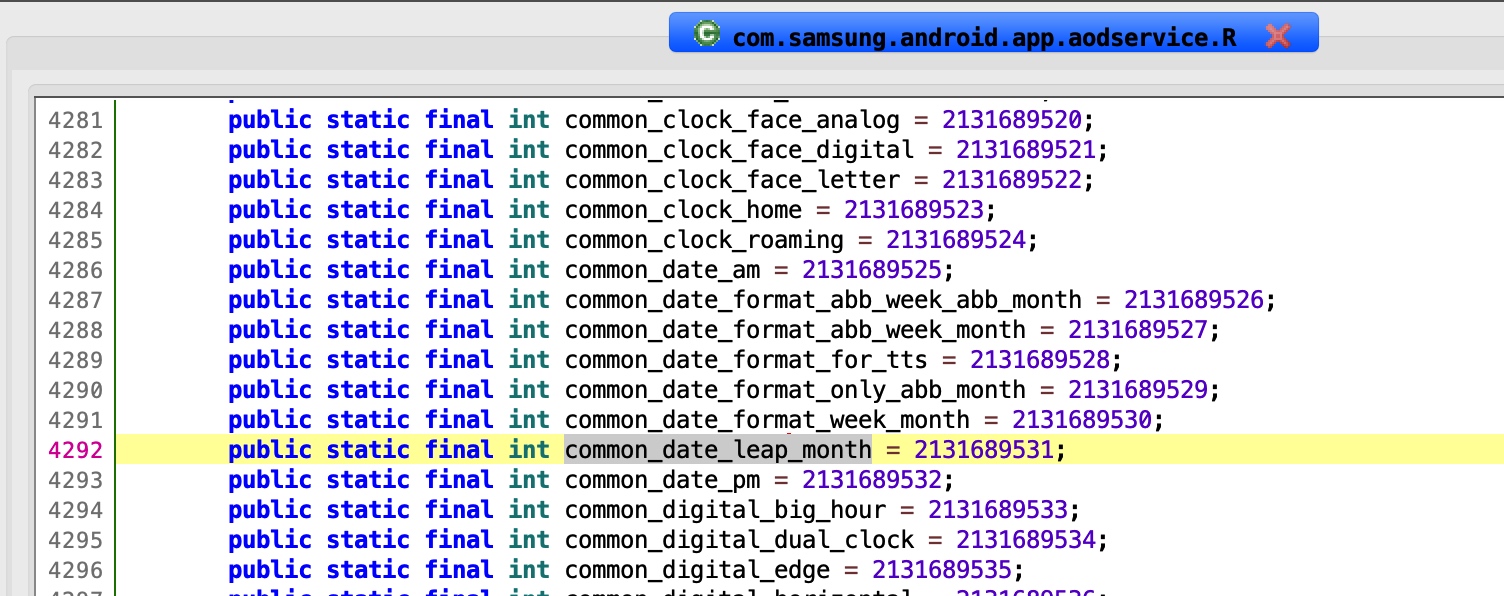Image resolution: width=1504 pixels, height=596 pixels.
Task: Select the highlighted common_date_leap_month field name
Action: tap(717, 449)
